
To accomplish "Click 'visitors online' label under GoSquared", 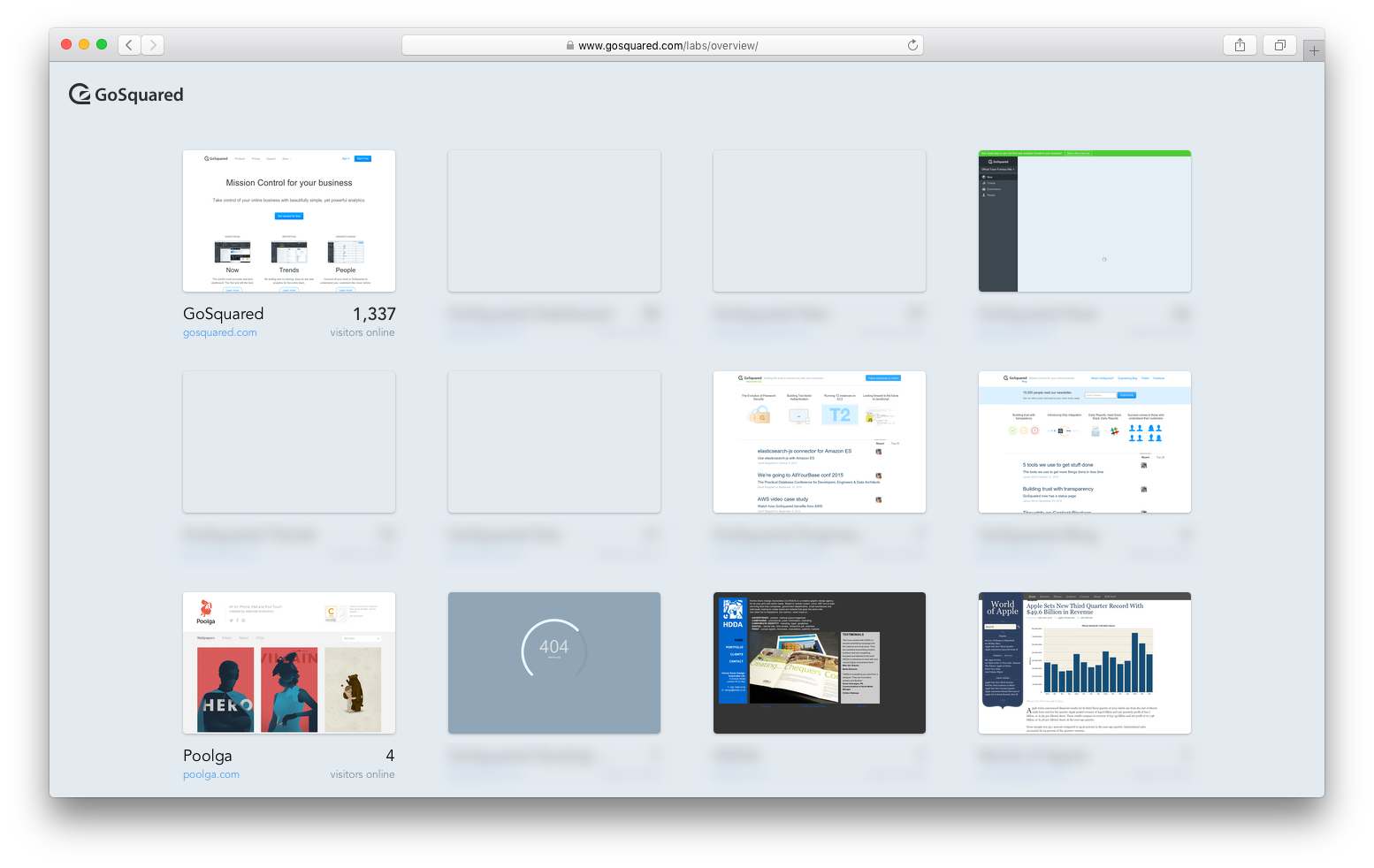I will pos(363,332).
